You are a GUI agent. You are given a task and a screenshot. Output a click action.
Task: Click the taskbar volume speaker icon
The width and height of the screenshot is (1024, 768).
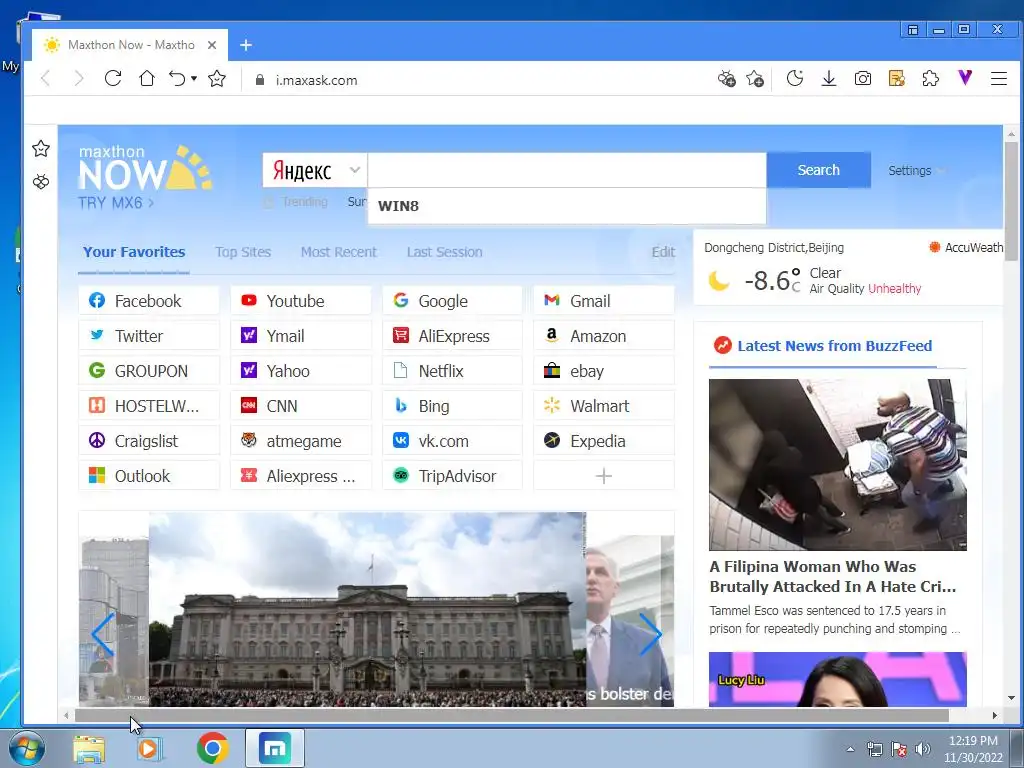923,749
